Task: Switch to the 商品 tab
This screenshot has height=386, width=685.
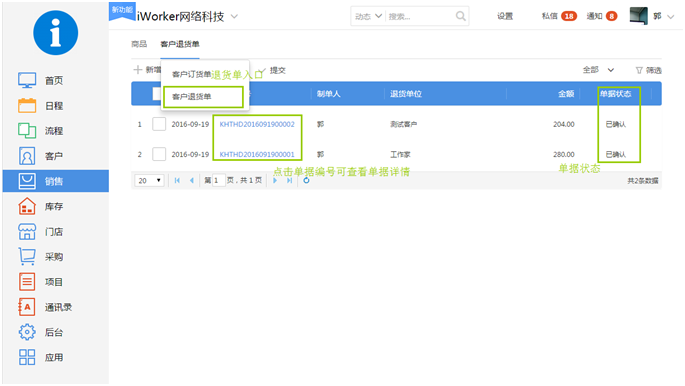Action: (x=139, y=44)
